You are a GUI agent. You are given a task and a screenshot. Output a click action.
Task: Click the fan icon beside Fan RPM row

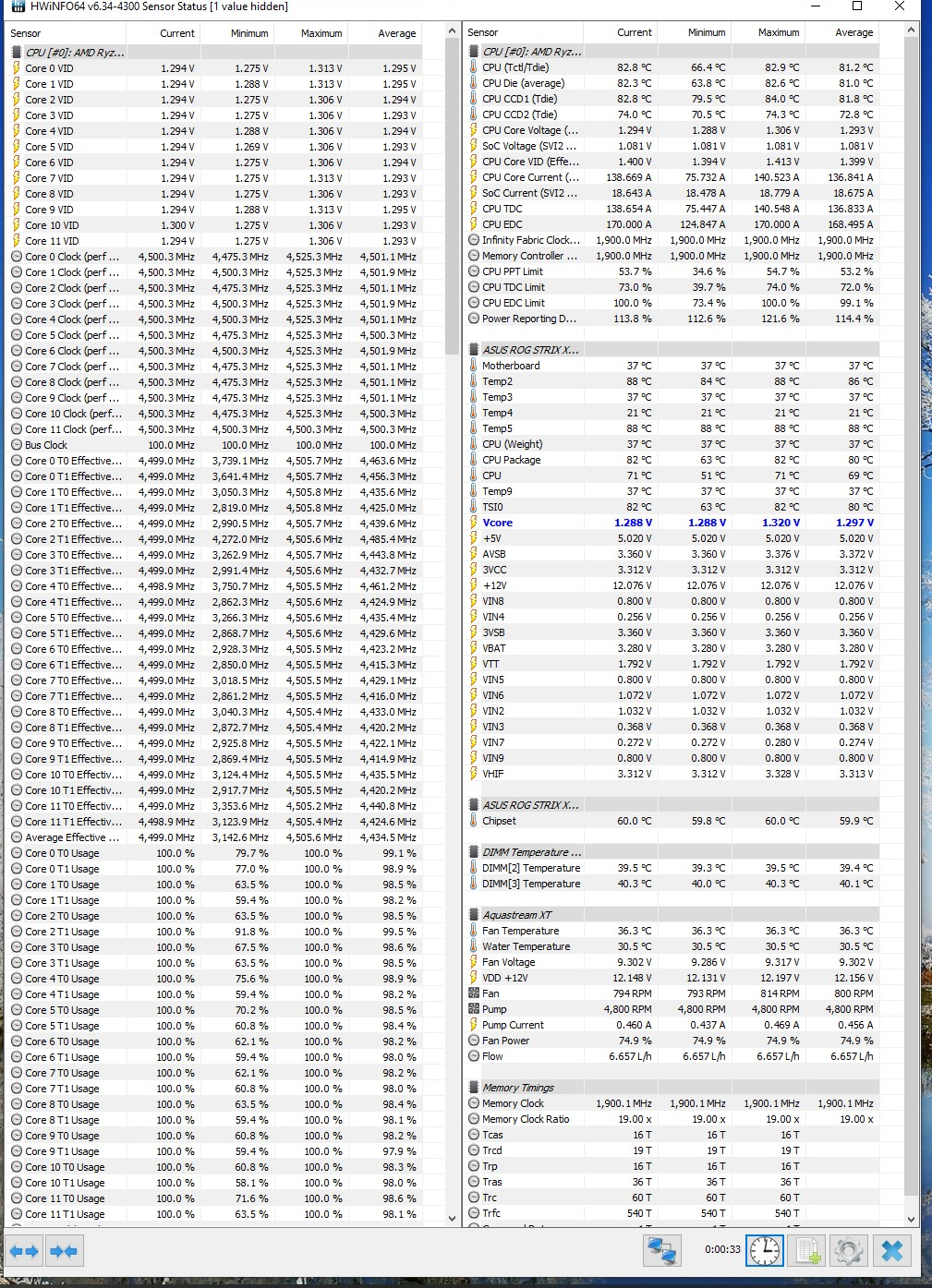tap(474, 993)
